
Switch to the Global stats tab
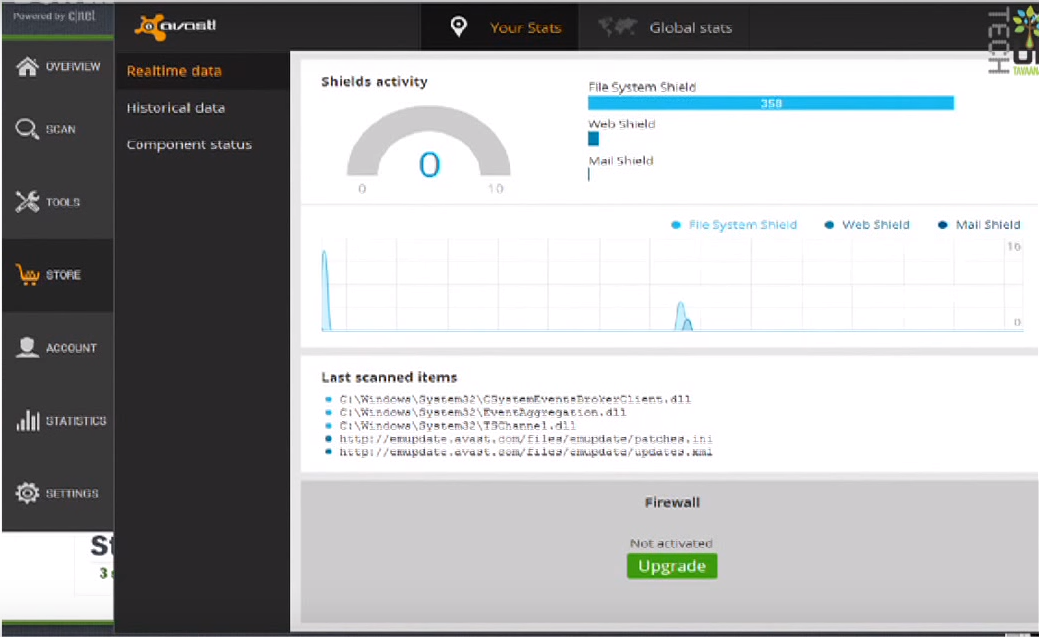tap(664, 27)
